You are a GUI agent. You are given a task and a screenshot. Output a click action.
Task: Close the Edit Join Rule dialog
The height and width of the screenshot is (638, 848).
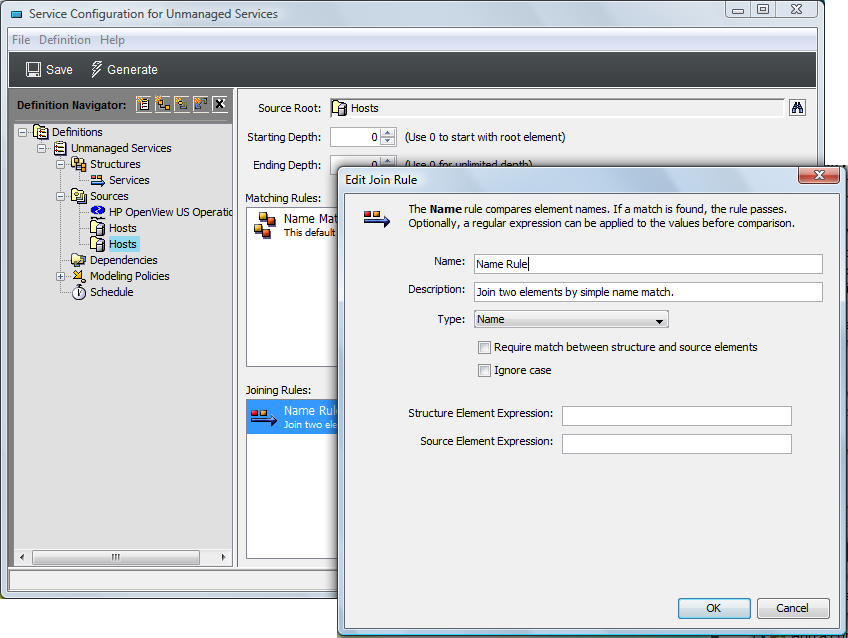819,175
